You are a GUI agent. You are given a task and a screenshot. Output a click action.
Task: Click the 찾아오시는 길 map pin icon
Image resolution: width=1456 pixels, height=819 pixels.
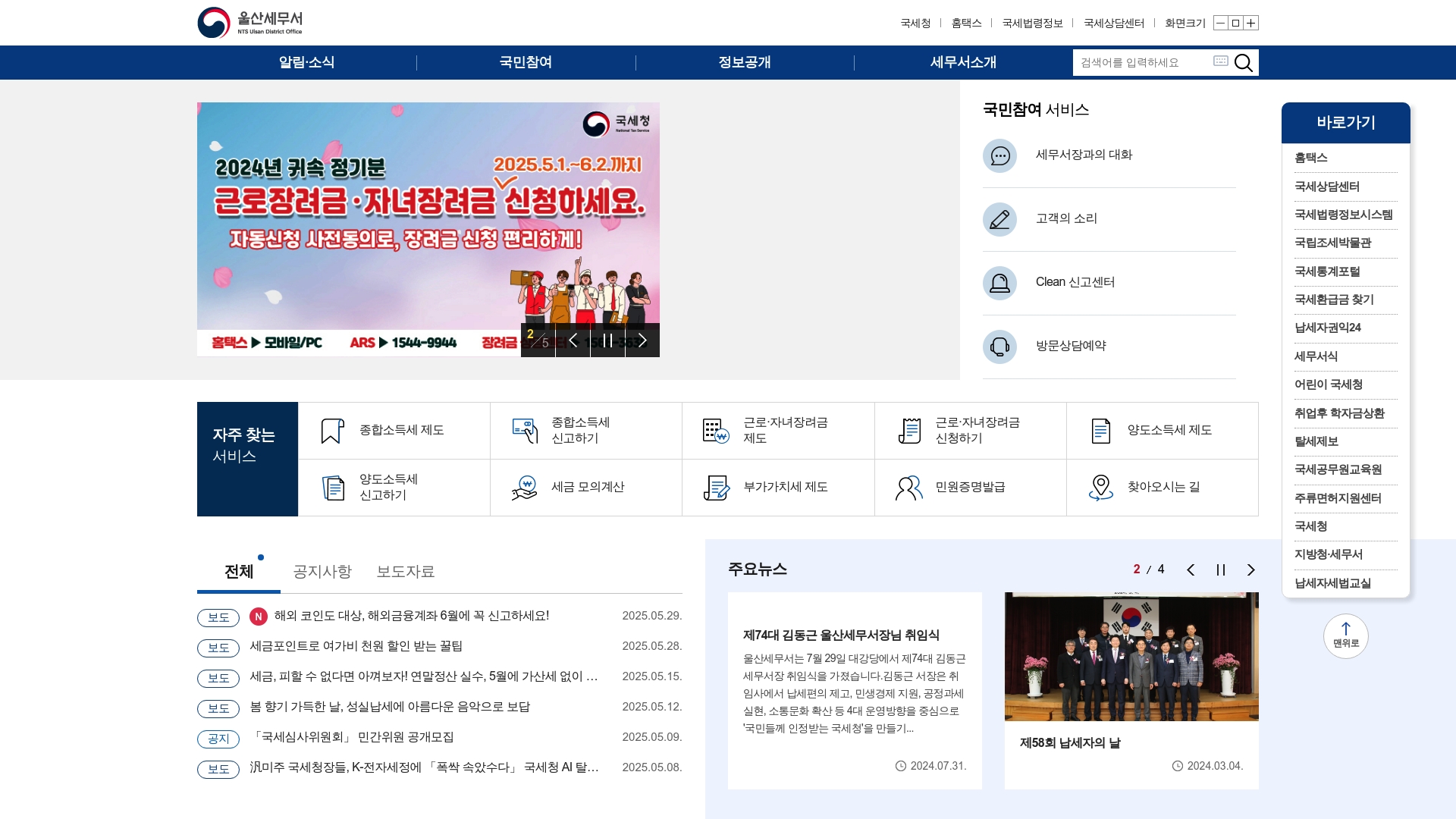(x=1100, y=488)
